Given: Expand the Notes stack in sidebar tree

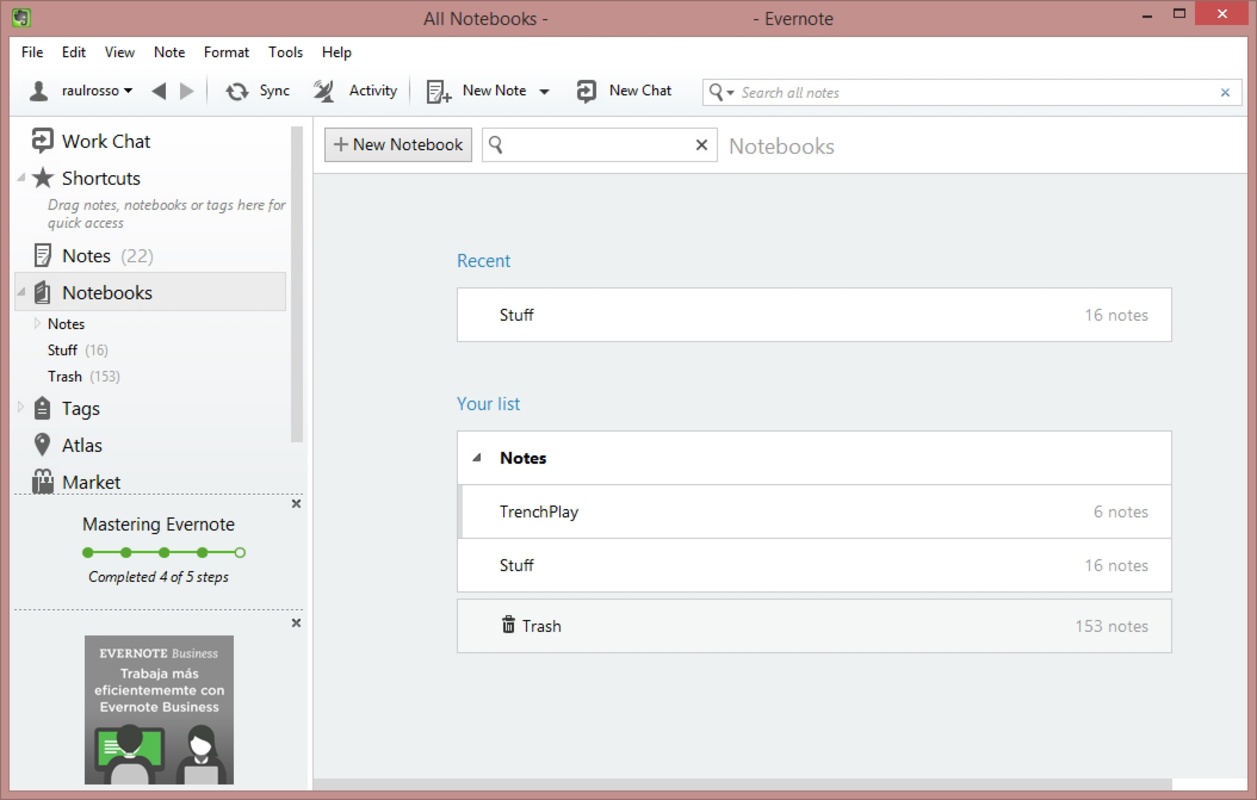Looking at the screenshot, I should pyautogui.click(x=38, y=323).
